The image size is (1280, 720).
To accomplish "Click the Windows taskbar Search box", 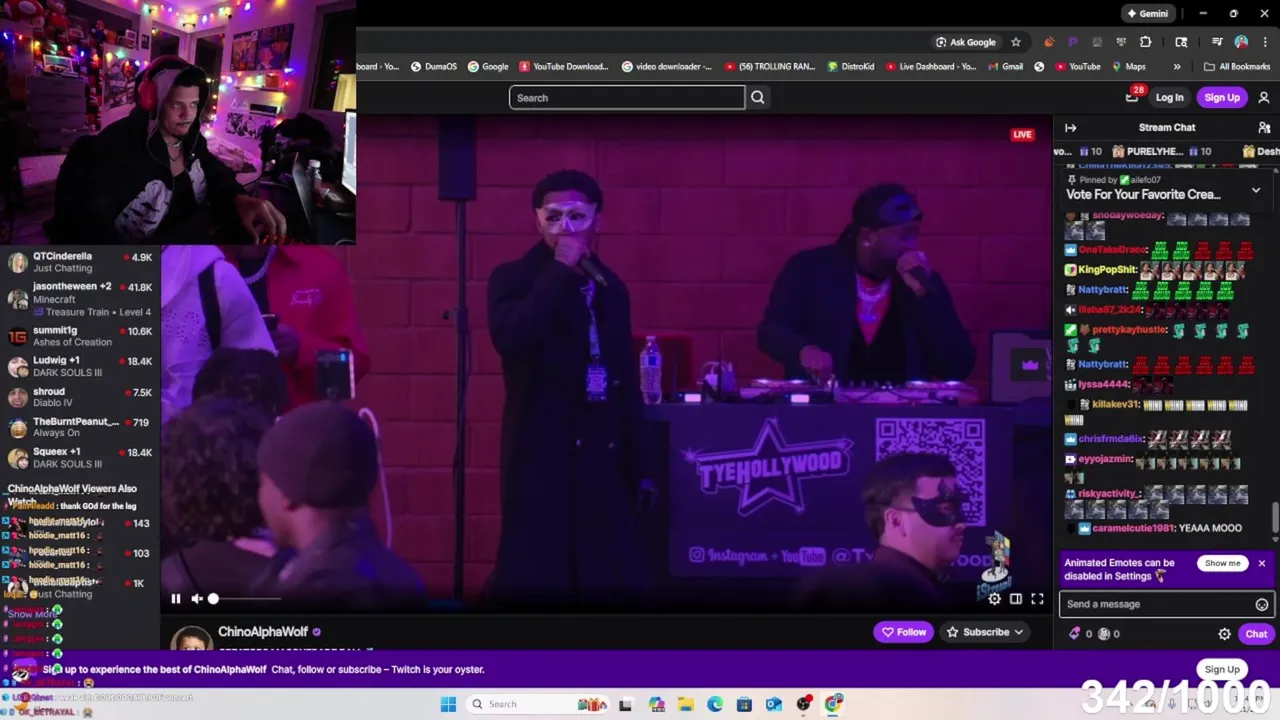I will (540, 704).
